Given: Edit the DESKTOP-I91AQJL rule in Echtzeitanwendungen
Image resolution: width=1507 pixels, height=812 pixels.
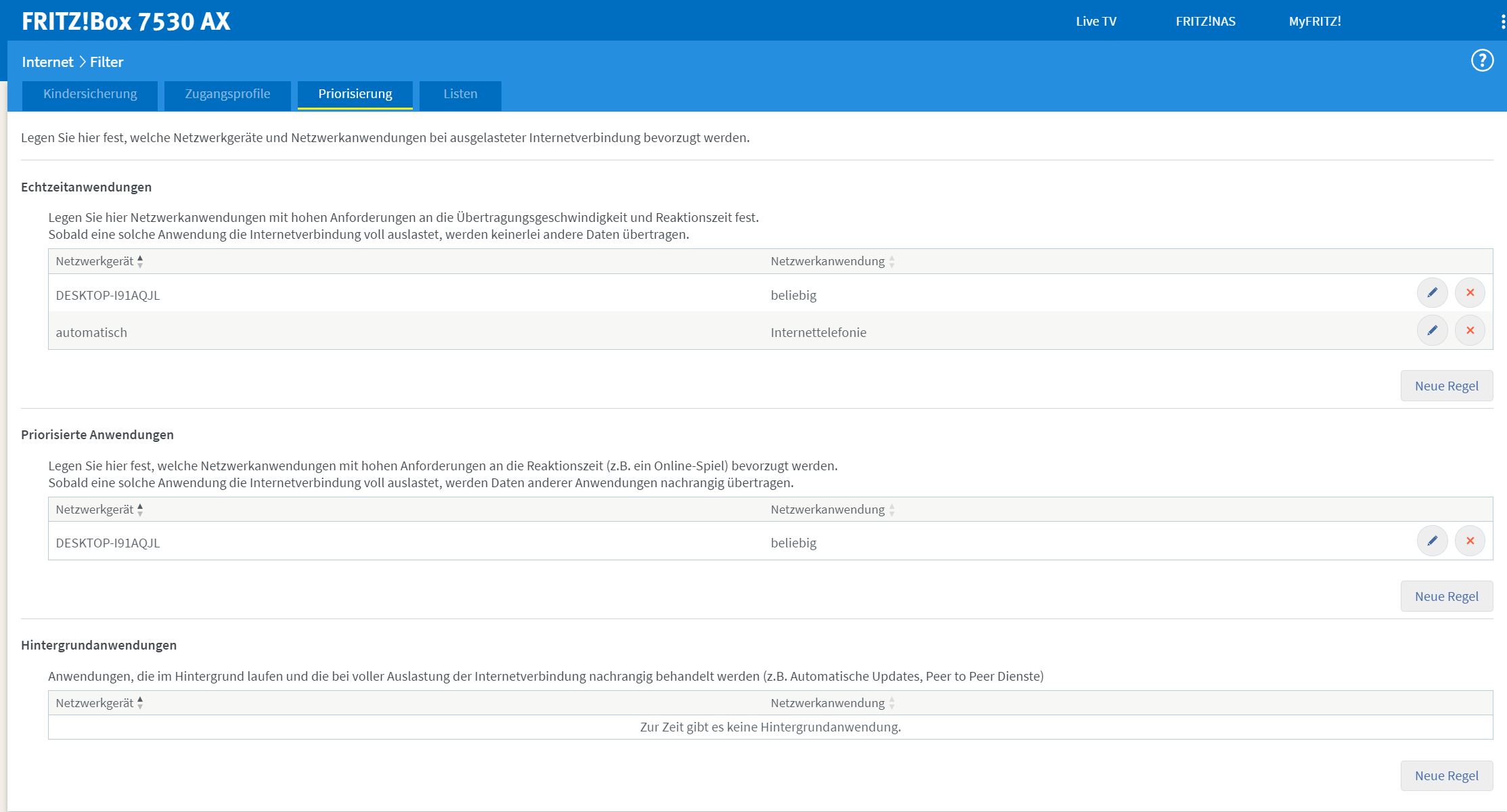Looking at the screenshot, I should [x=1432, y=293].
